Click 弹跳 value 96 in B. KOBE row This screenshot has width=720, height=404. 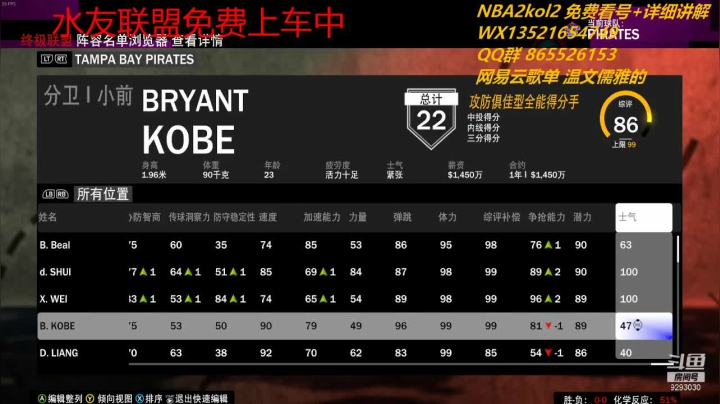point(401,326)
